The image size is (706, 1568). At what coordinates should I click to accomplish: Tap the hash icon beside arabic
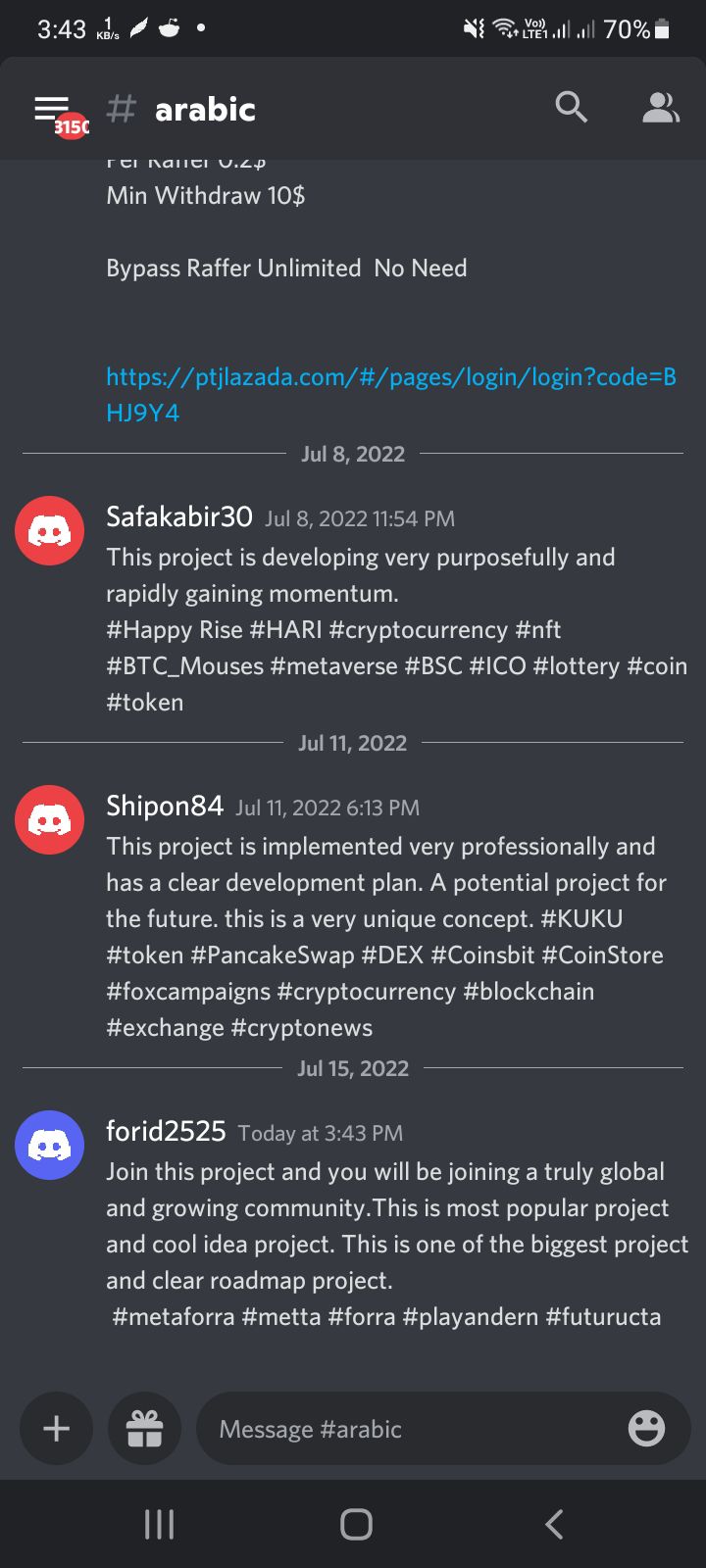(x=121, y=109)
